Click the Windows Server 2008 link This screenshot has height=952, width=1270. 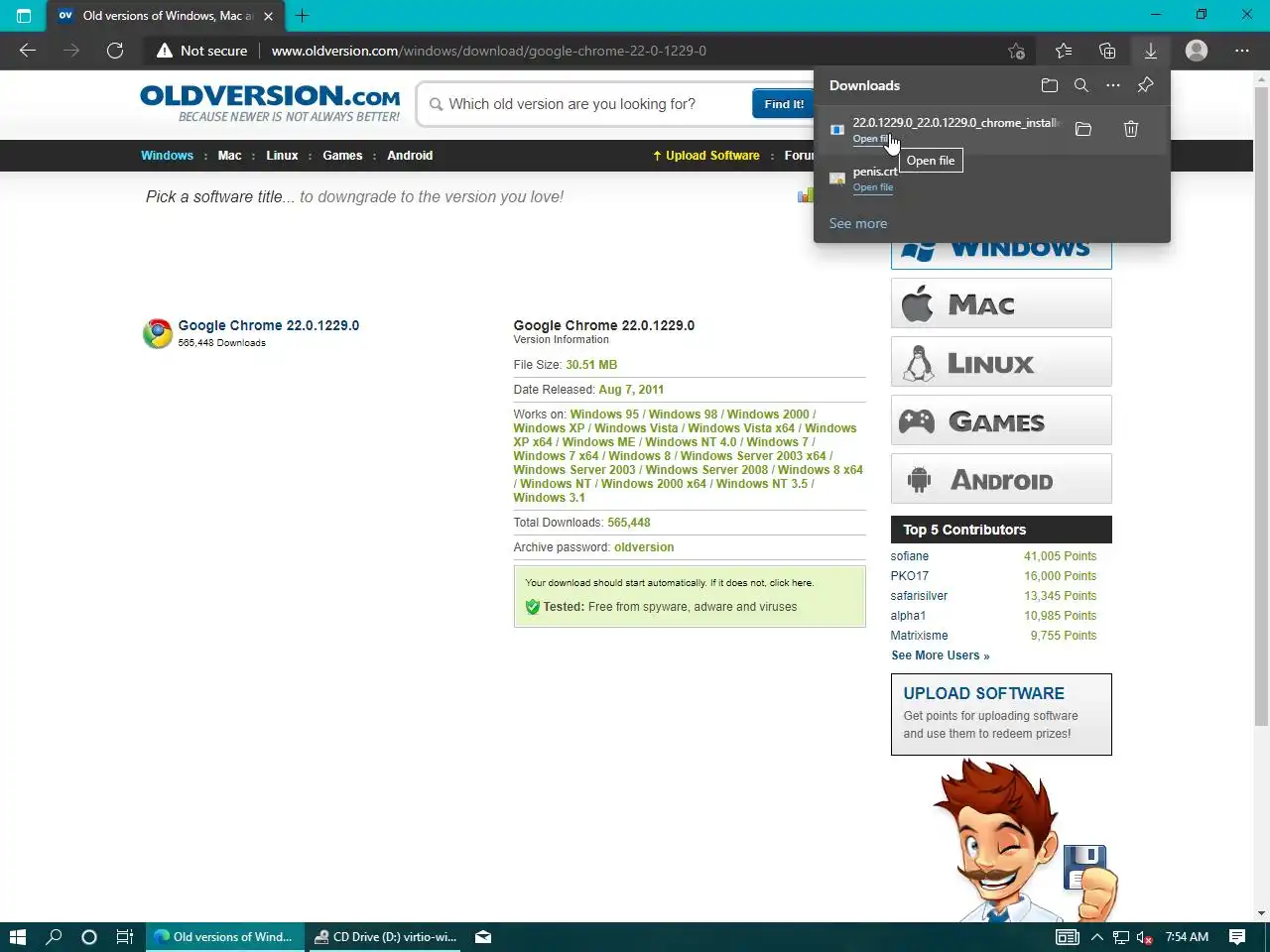click(x=706, y=470)
